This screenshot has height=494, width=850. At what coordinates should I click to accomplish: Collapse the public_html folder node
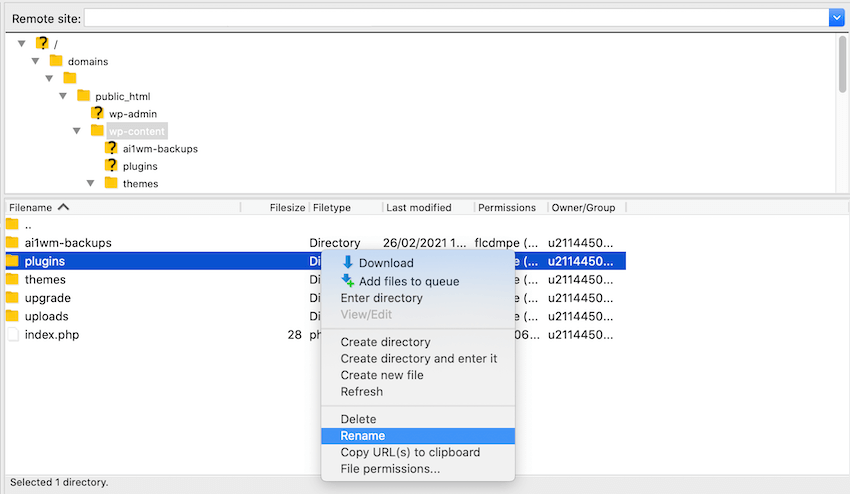point(63,96)
